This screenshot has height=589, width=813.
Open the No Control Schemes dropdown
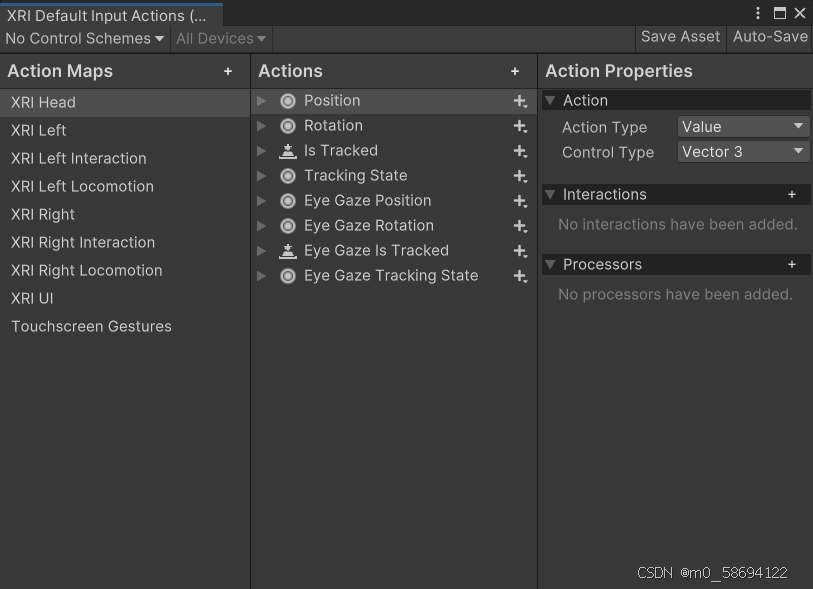click(x=84, y=38)
